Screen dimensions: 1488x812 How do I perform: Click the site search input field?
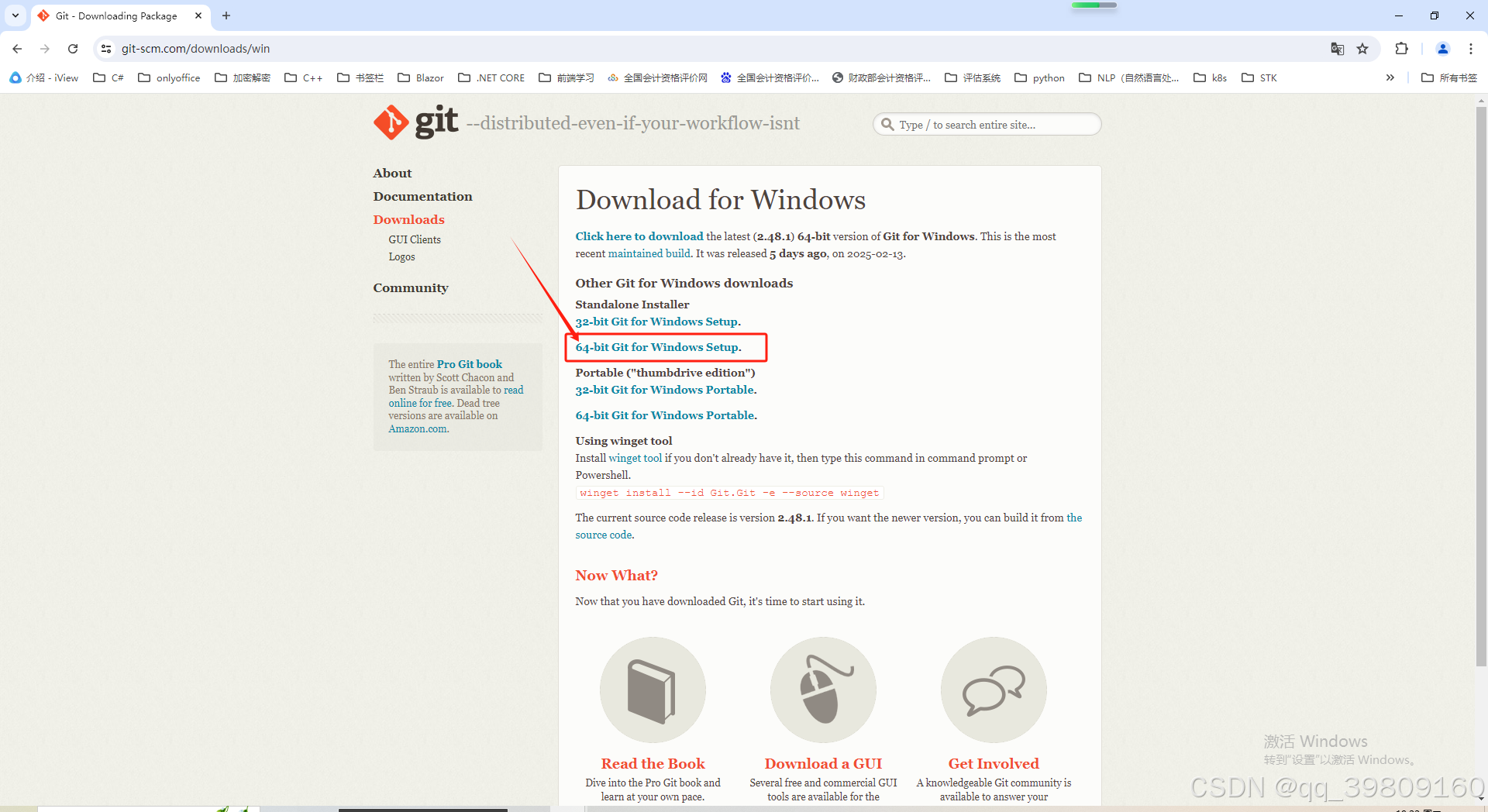(987, 124)
